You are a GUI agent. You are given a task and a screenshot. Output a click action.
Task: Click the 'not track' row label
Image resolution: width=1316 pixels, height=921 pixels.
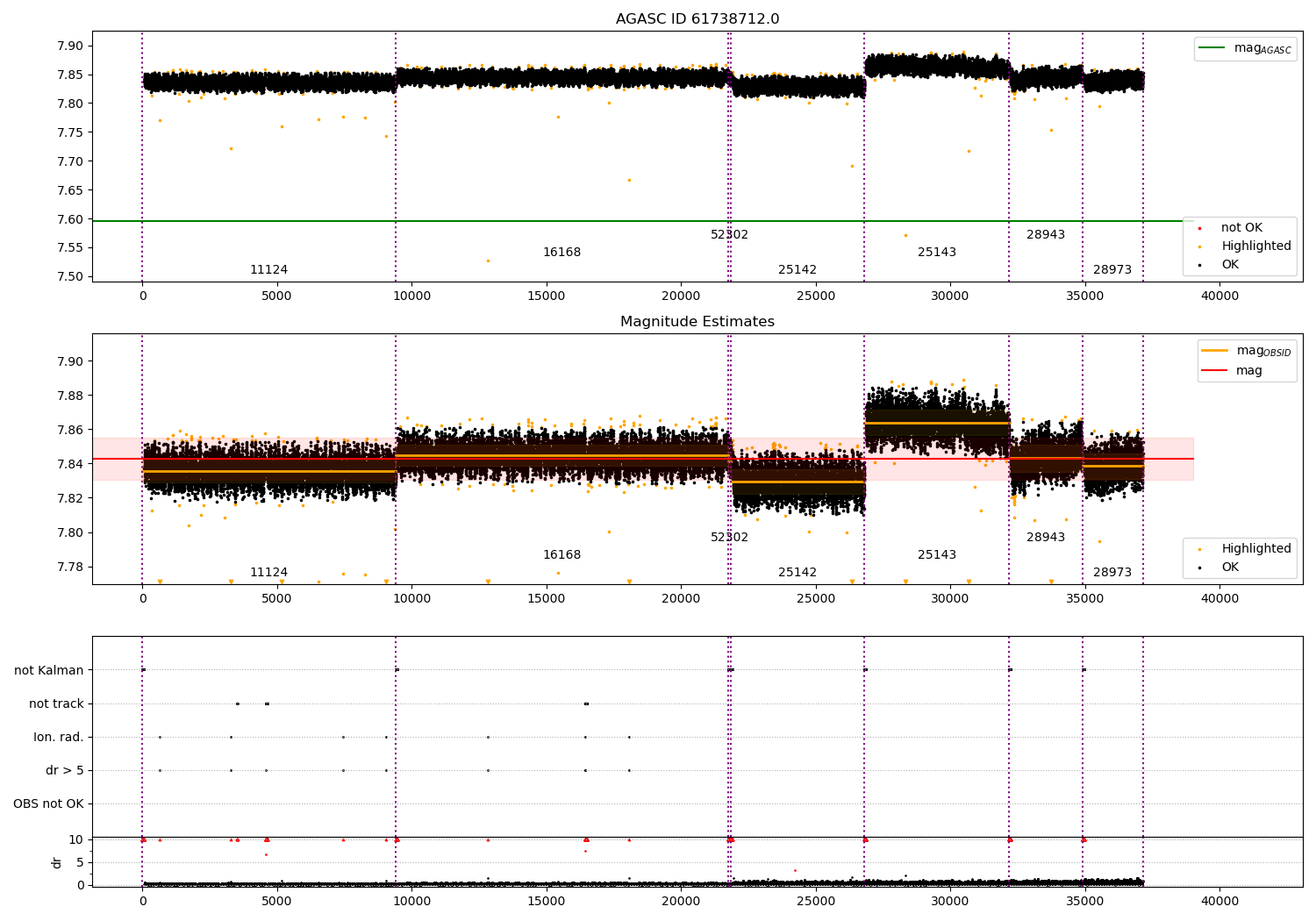[56, 703]
